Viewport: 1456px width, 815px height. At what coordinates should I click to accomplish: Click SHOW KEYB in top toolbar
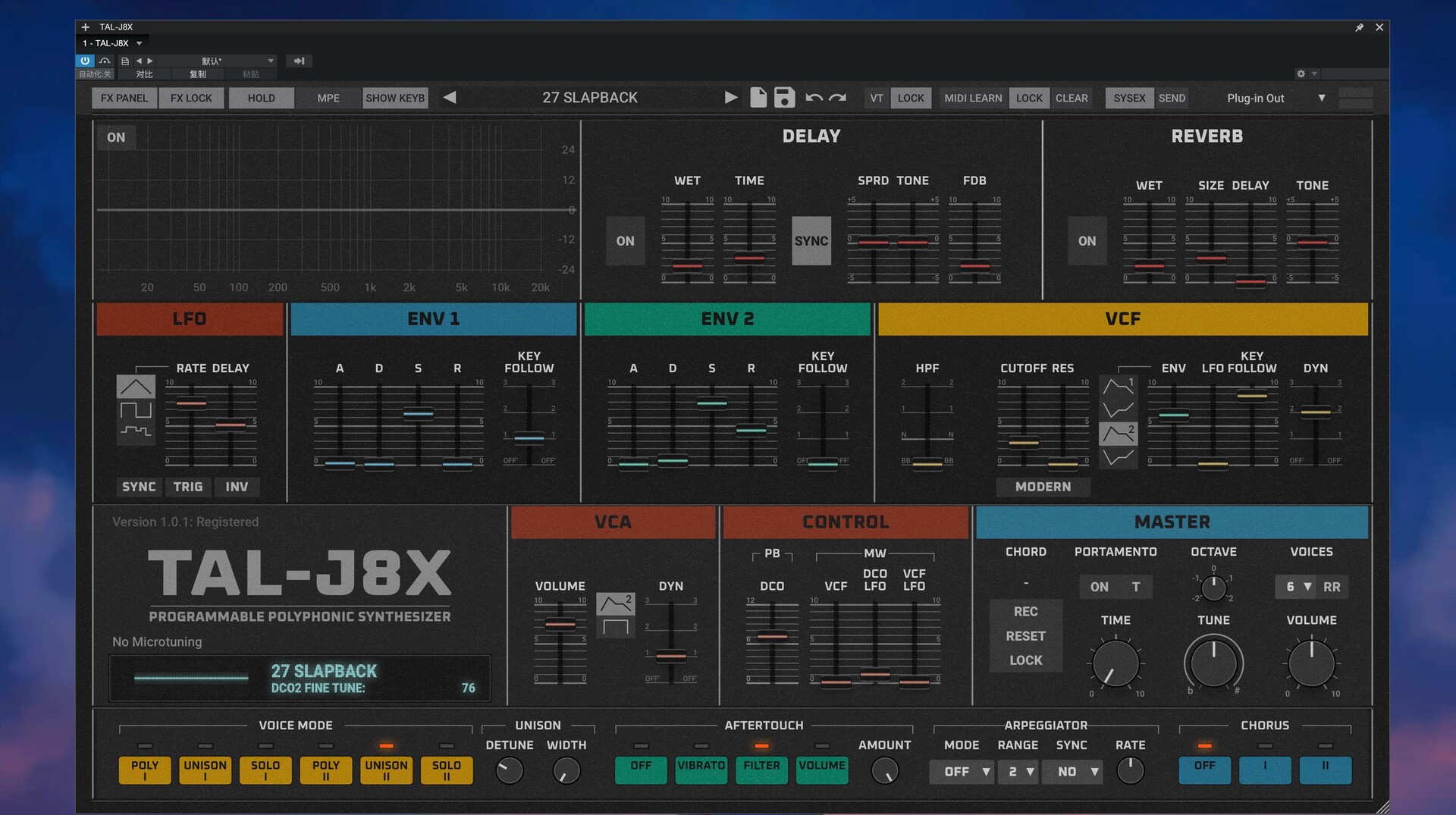(x=395, y=98)
